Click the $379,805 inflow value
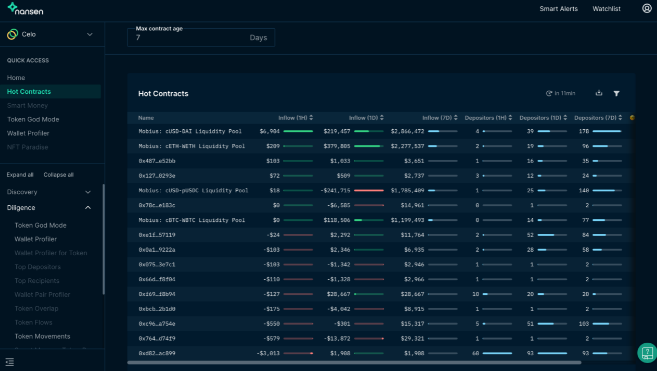 (x=337, y=146)
